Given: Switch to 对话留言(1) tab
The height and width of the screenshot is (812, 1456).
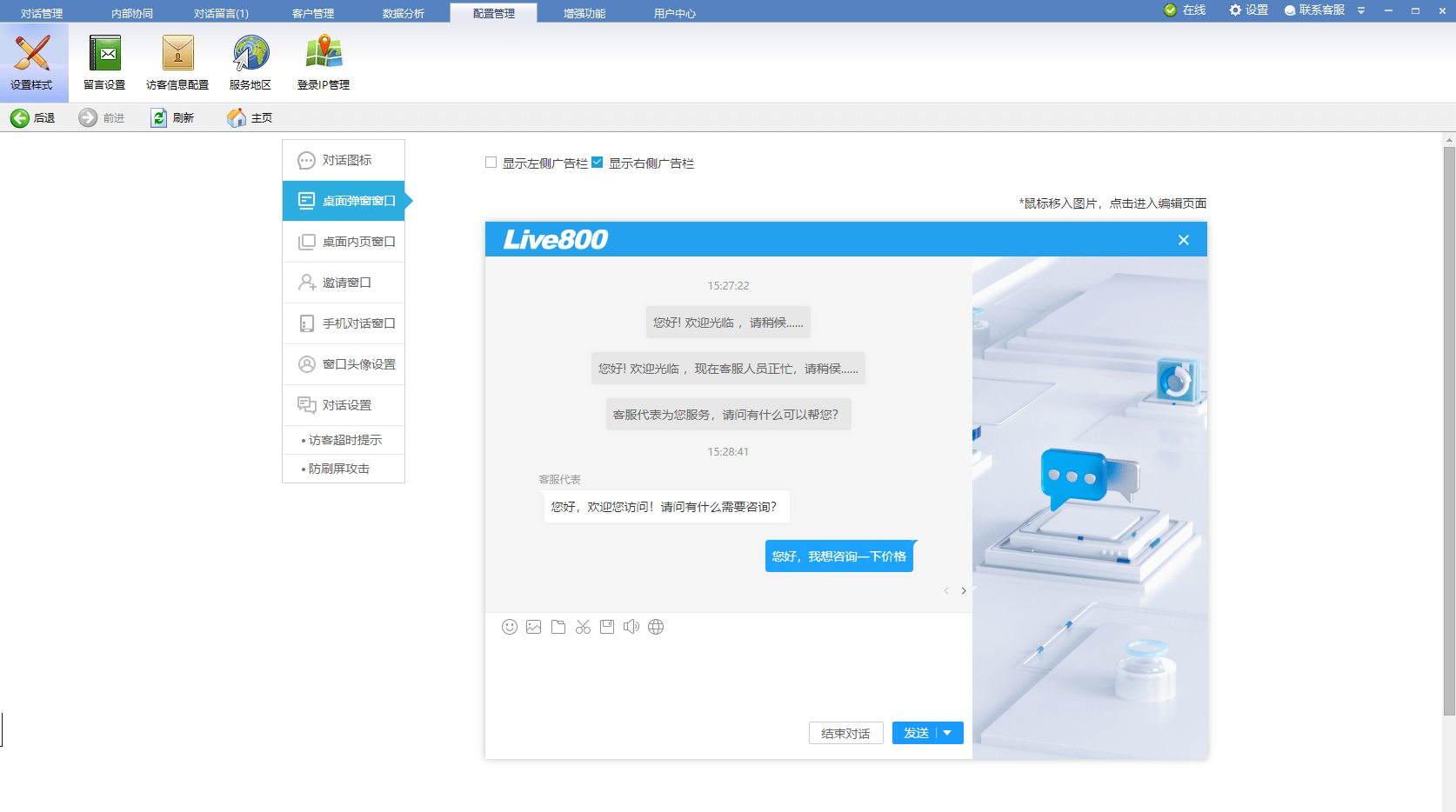Looking at the screenshot, I should 221,13.
